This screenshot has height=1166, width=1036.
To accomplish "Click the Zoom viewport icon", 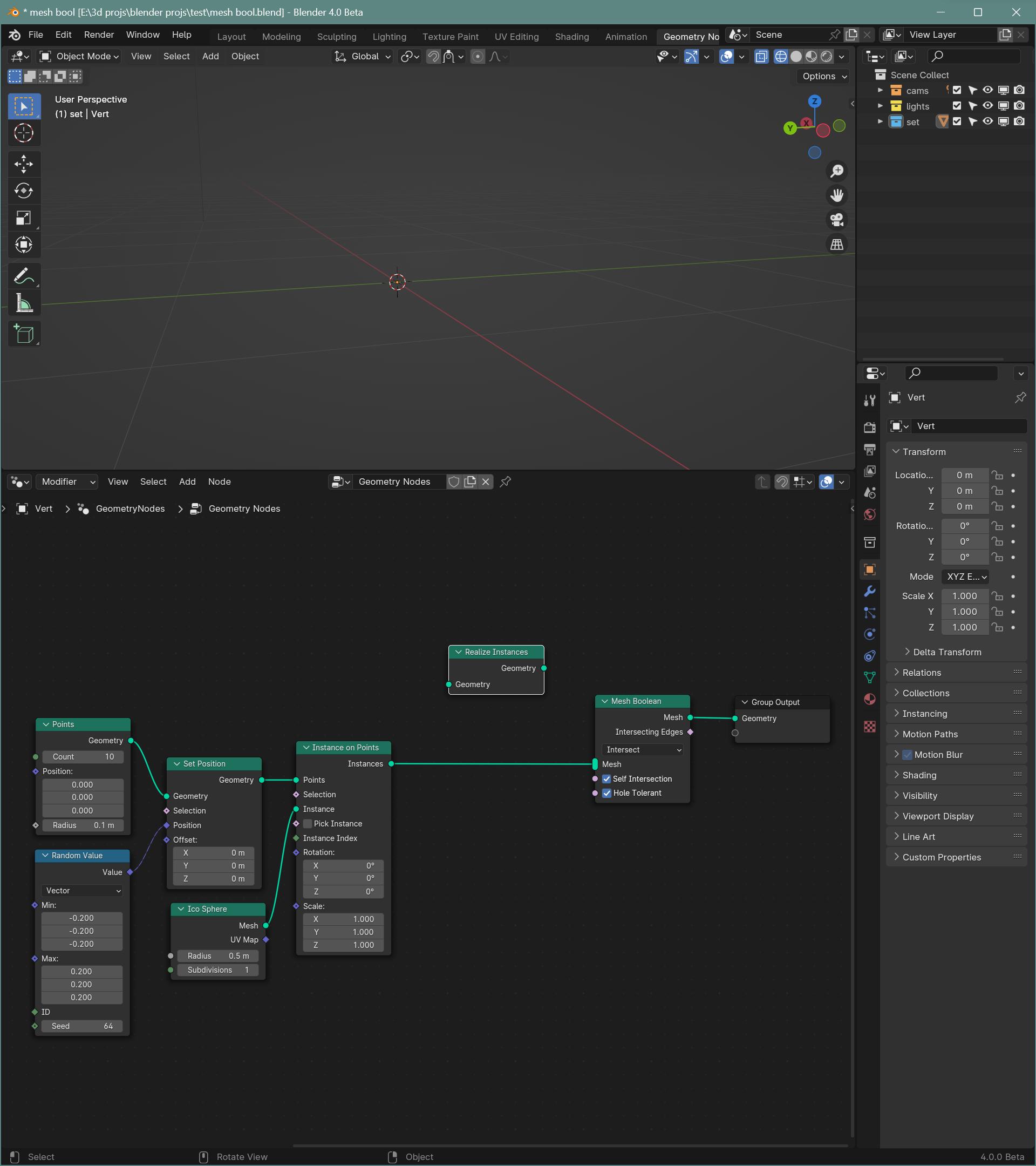I will [x=836, y=171].
